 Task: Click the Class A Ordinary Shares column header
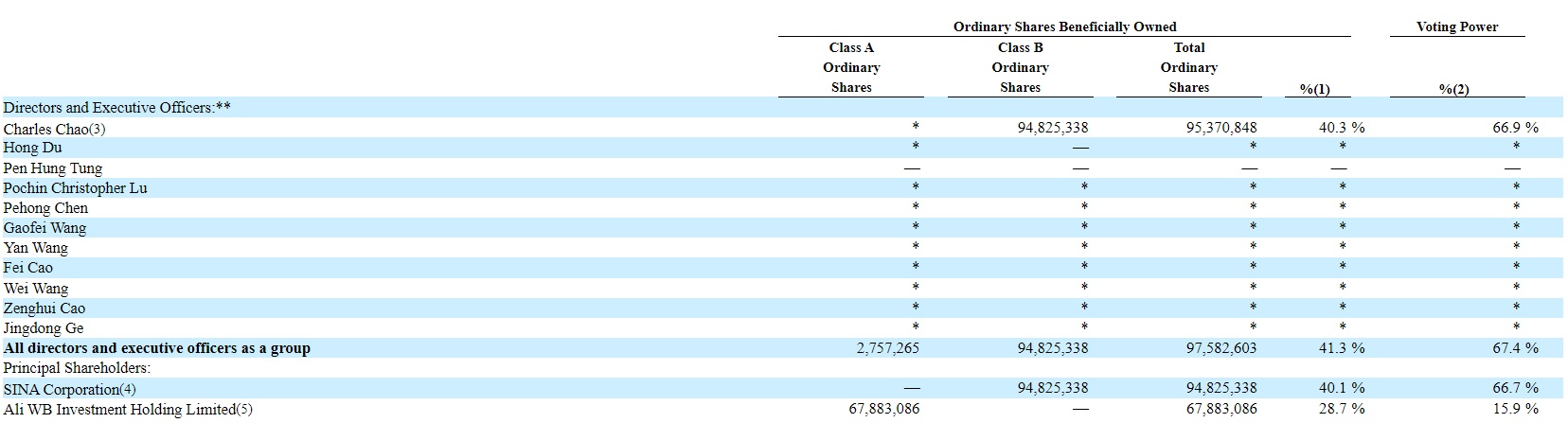851,67
